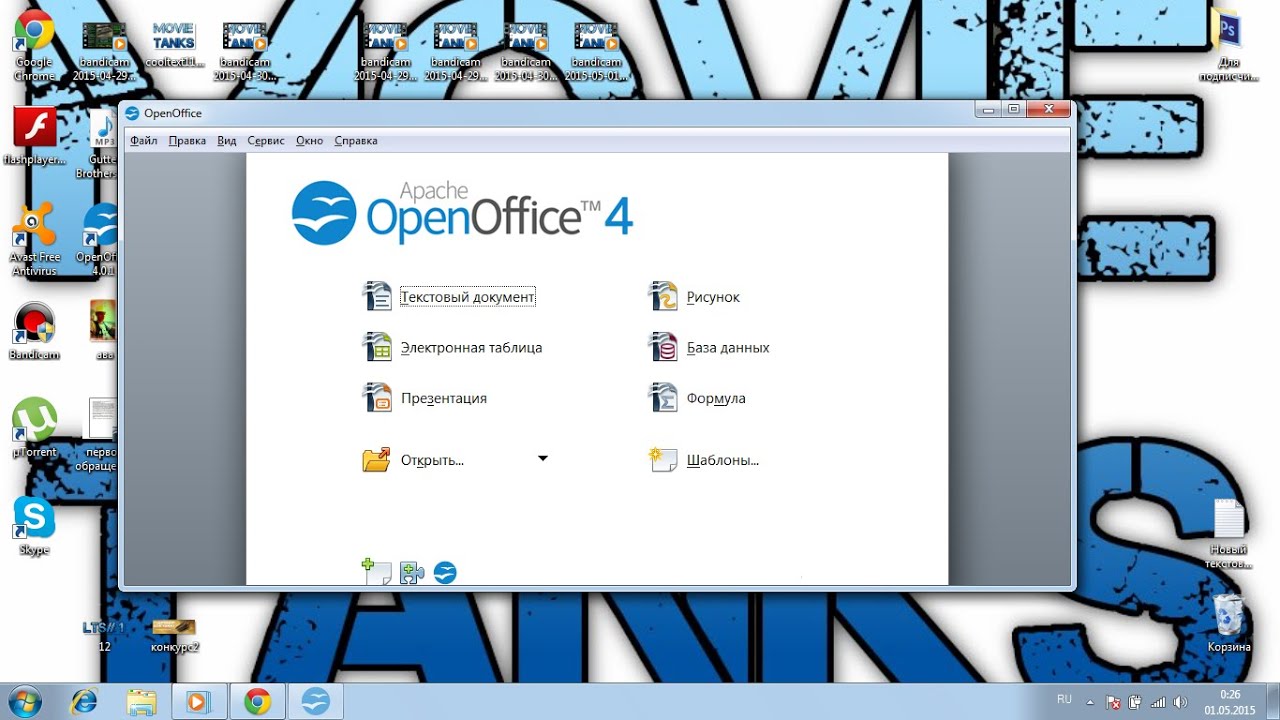Show hidden tray icons arrow

point(1092,702)
